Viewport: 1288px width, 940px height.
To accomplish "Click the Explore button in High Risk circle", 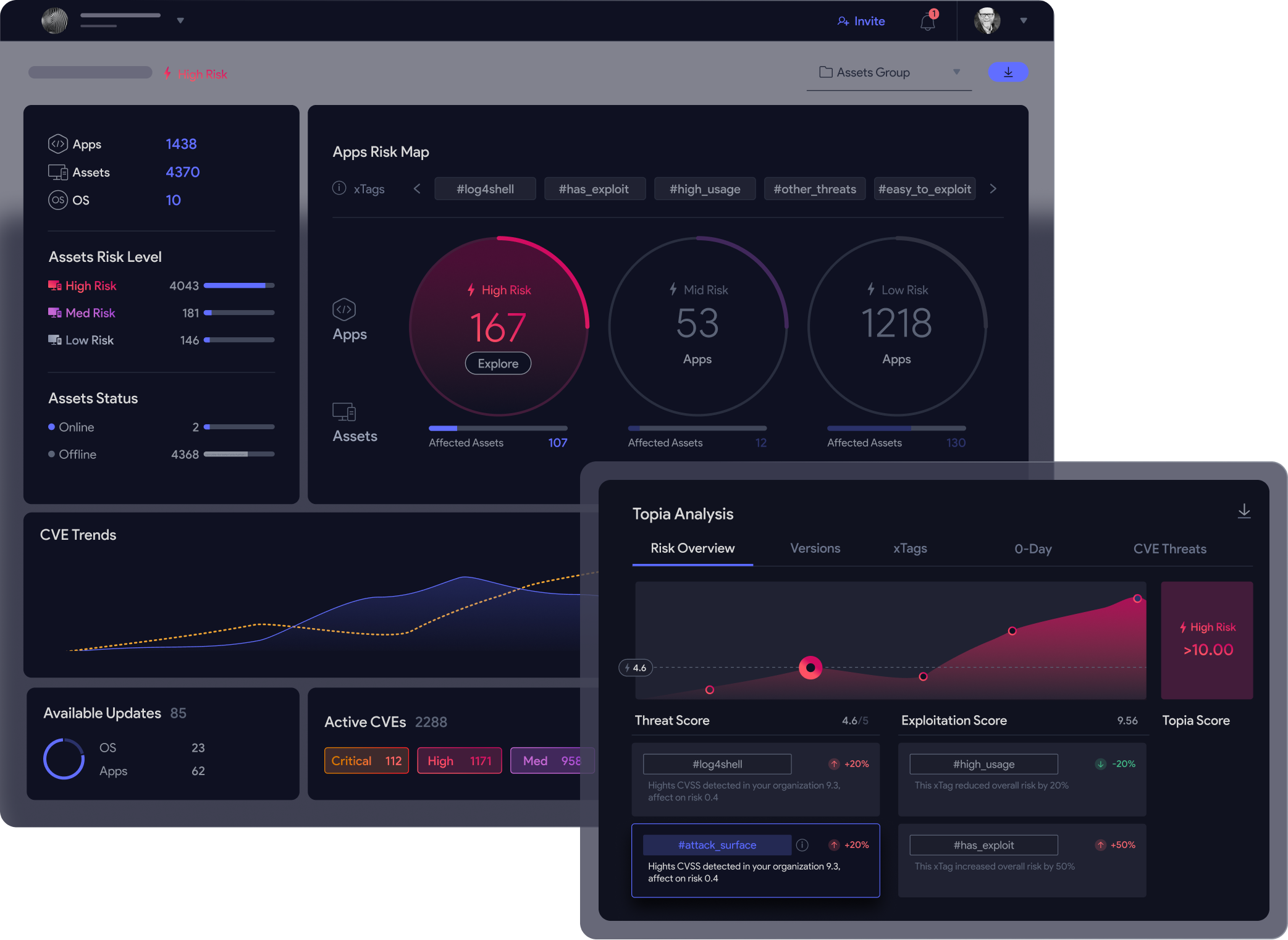I will click(x=498, y=363).
